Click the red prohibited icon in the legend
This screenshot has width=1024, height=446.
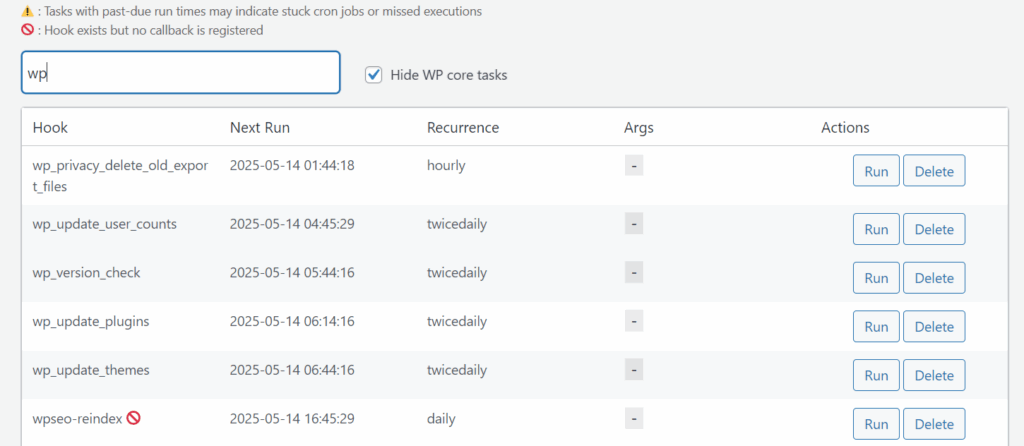(x=27, y=30)
